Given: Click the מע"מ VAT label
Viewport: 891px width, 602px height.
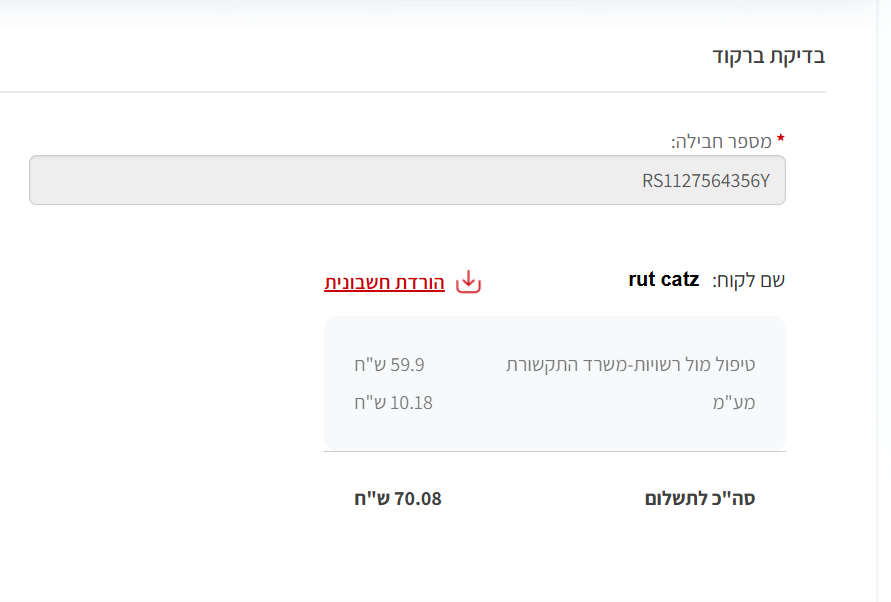Looking at the screenshot, I should pos(735,403).
